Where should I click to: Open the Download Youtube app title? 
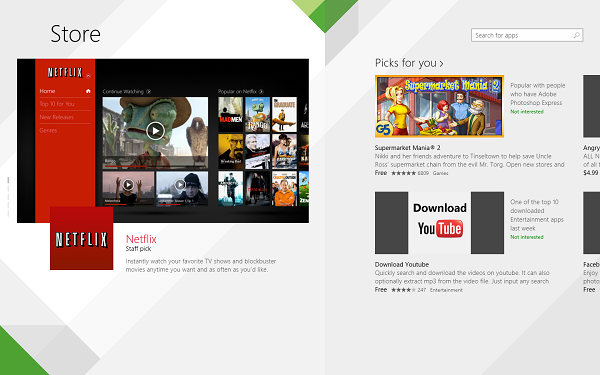tap(402, 264)
